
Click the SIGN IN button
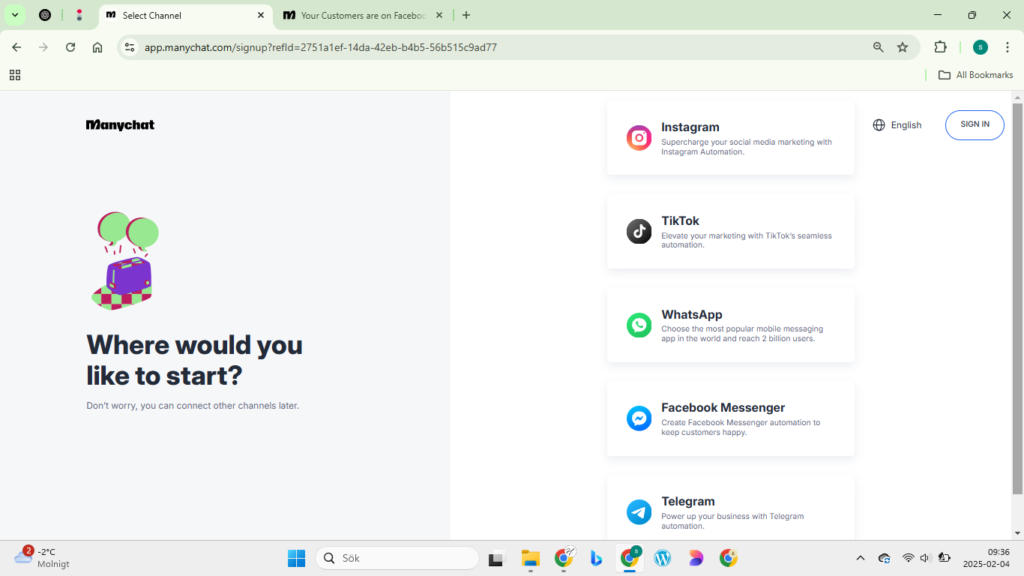(974, 125)
